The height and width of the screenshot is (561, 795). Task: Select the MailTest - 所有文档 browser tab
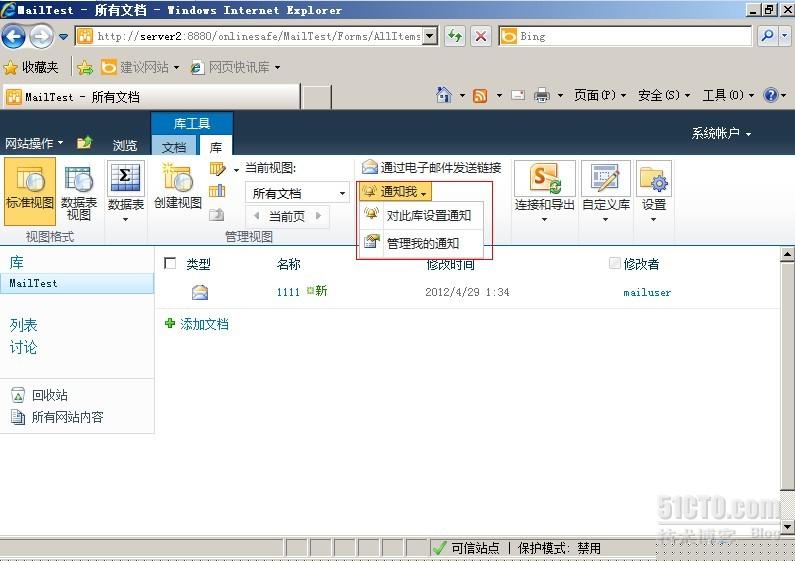click(x=152, y=96)
